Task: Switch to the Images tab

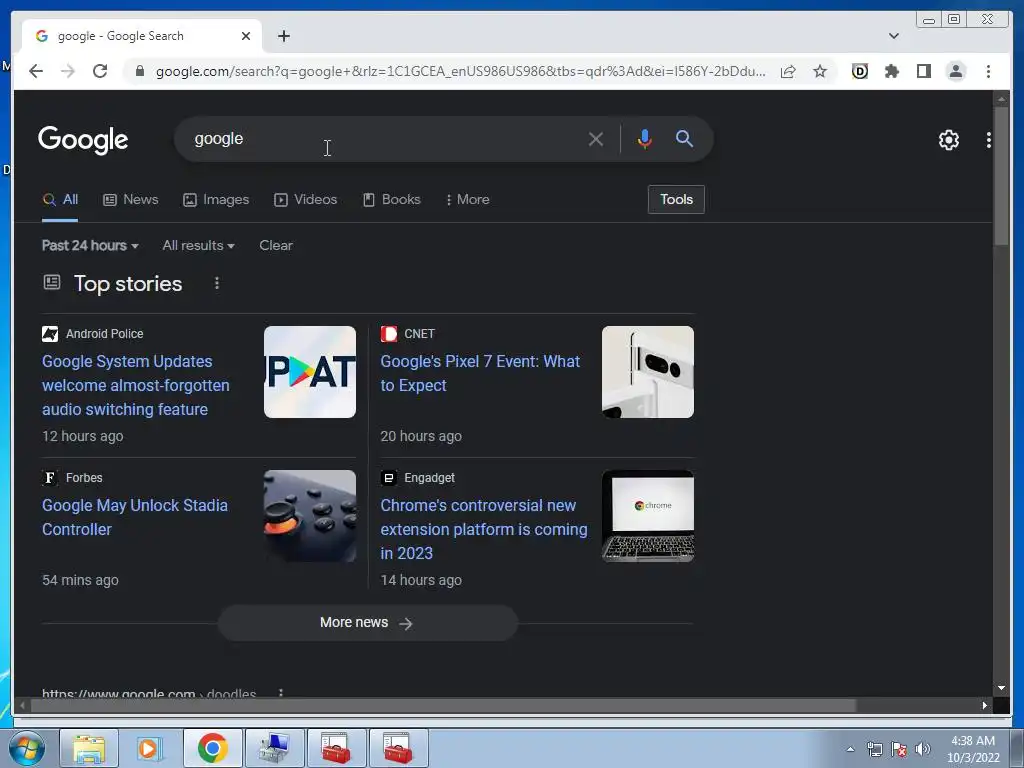Action: [216, 200]
